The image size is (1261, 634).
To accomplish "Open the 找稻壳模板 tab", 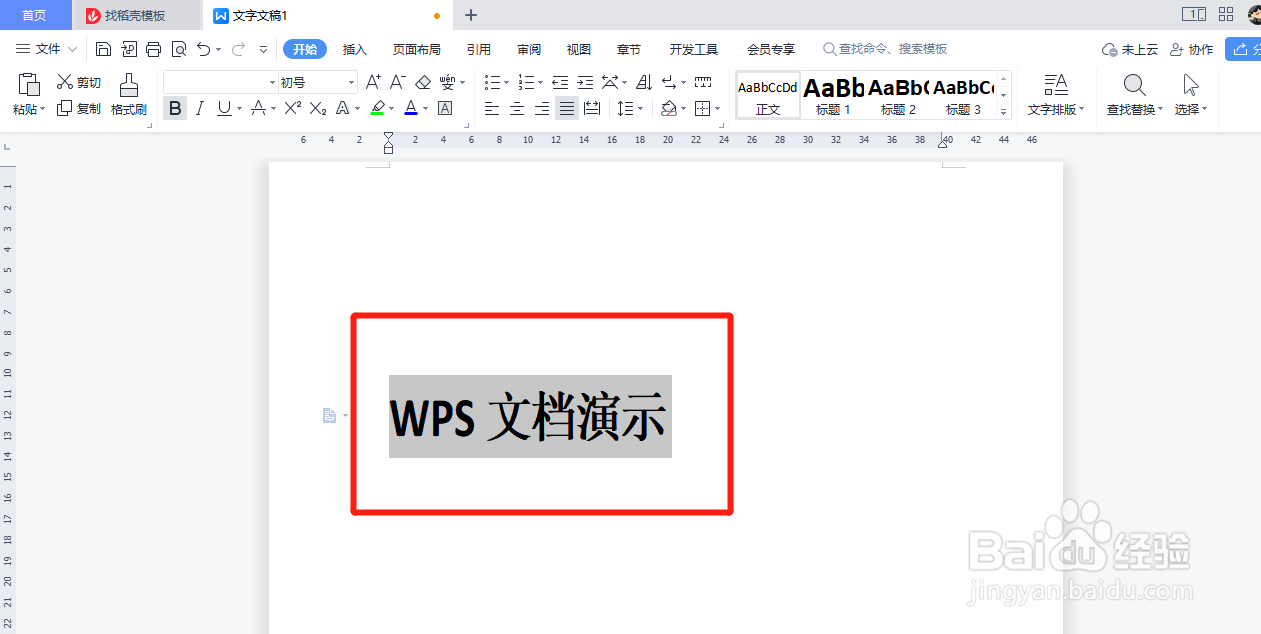I will (137, 15).
